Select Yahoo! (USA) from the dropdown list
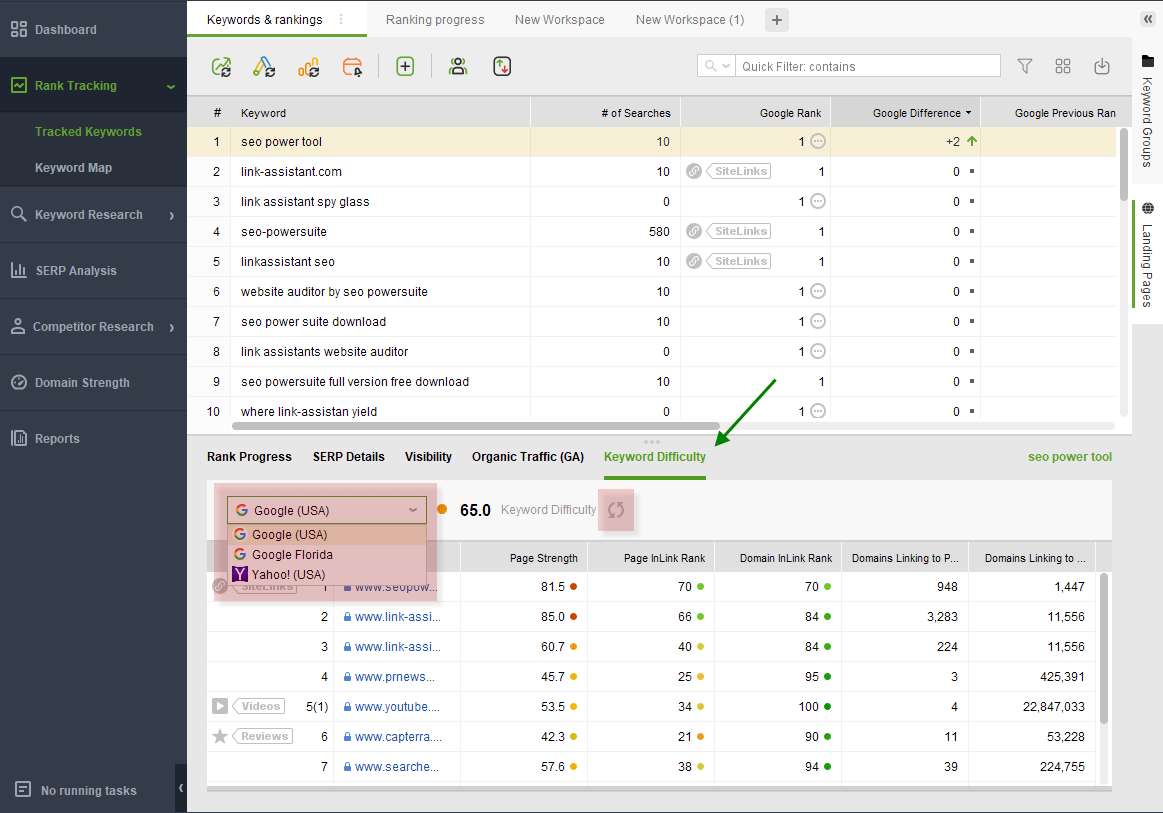This screenshot has height=813, width=1163. pos(327,574)
